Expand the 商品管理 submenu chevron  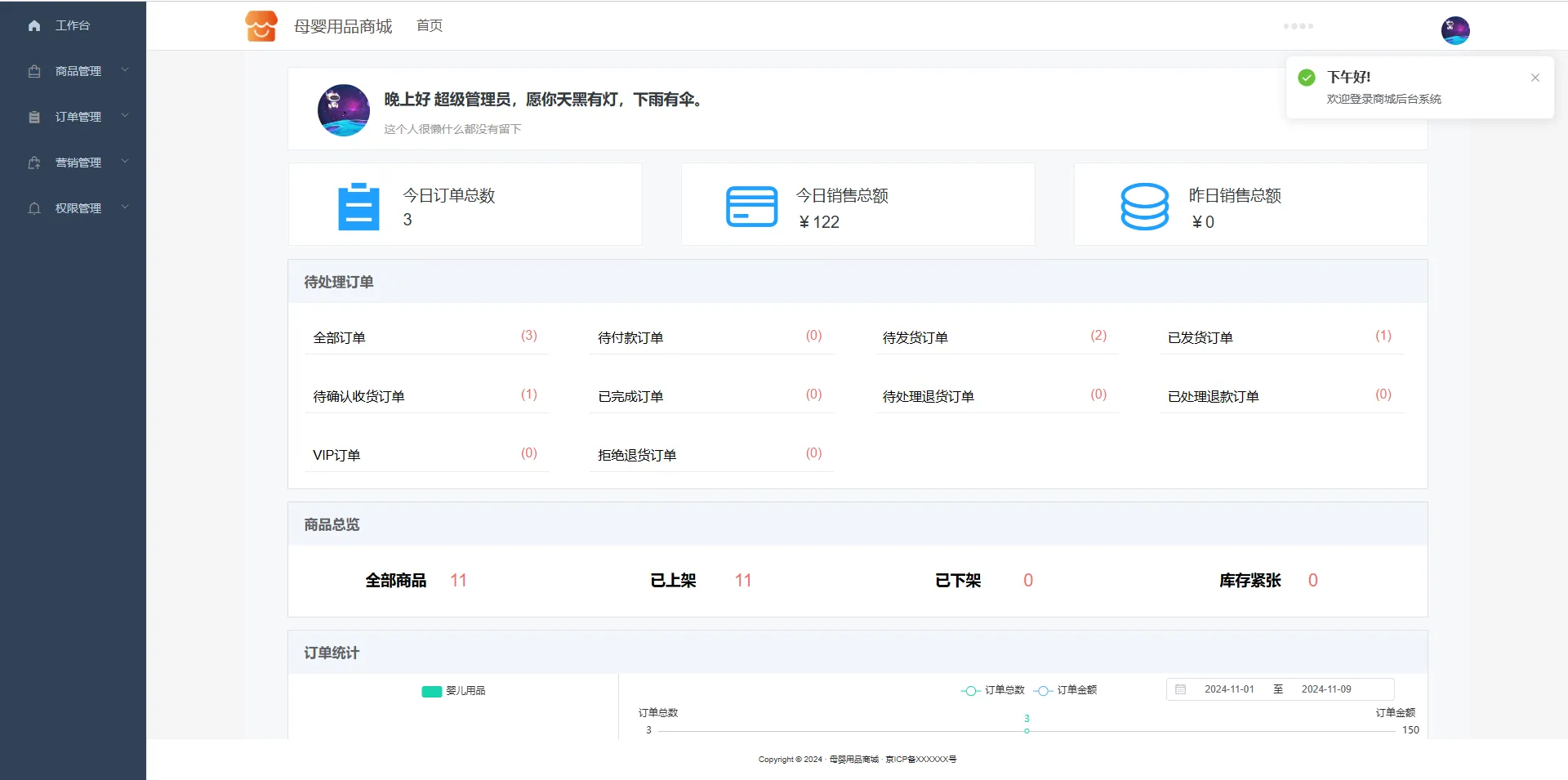tap(125, 70)
